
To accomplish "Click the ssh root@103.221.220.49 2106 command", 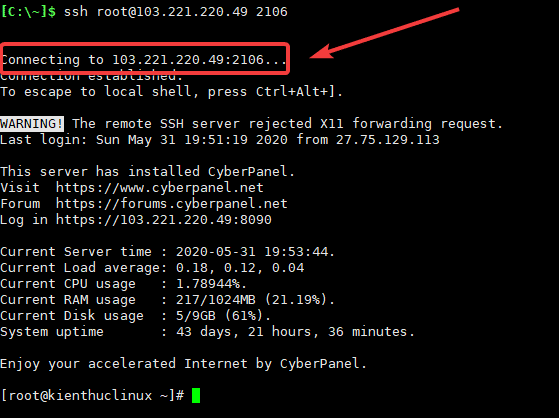I will (175, 12).
